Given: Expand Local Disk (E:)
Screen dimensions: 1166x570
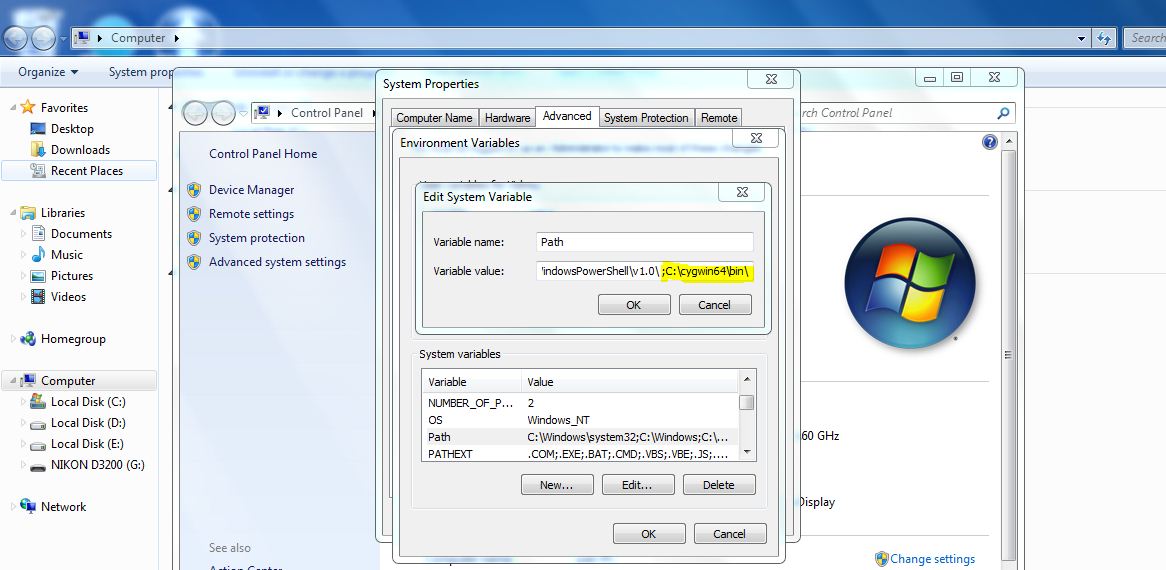Looking at the screenshot, I should click(23, 444).
